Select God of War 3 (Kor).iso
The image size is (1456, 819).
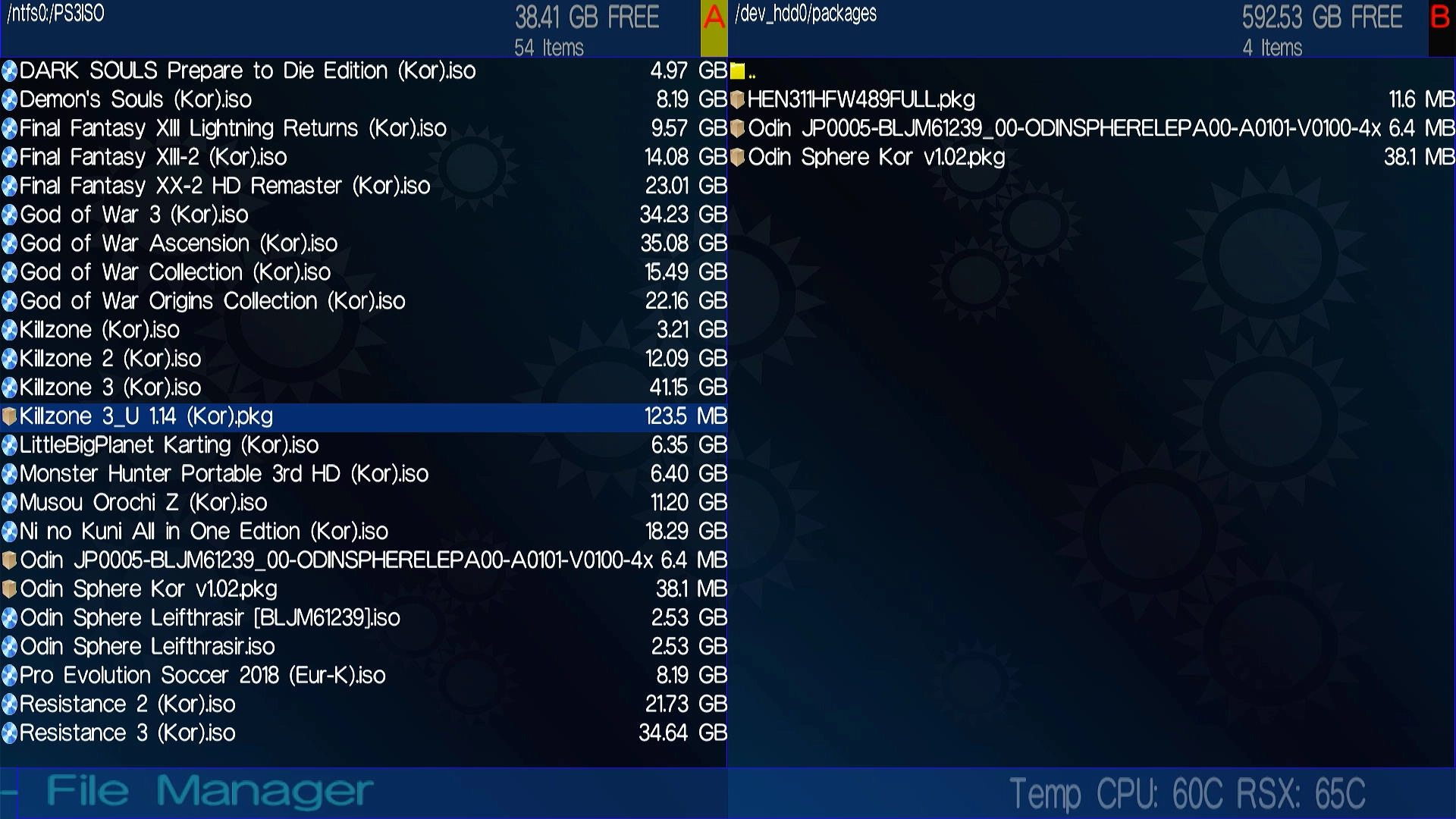click(x=134, y=215)
